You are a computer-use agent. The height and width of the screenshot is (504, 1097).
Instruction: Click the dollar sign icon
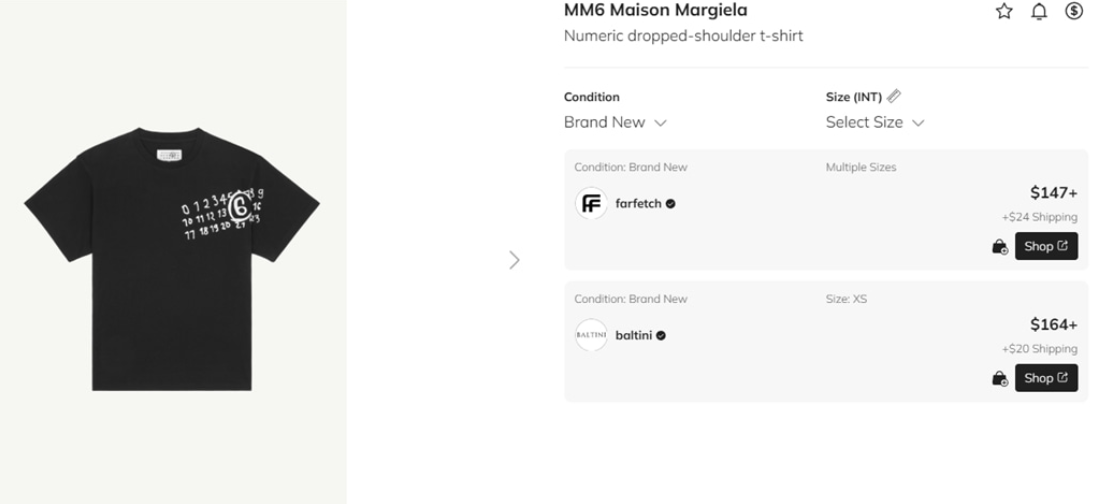(x=1074, y=11)
